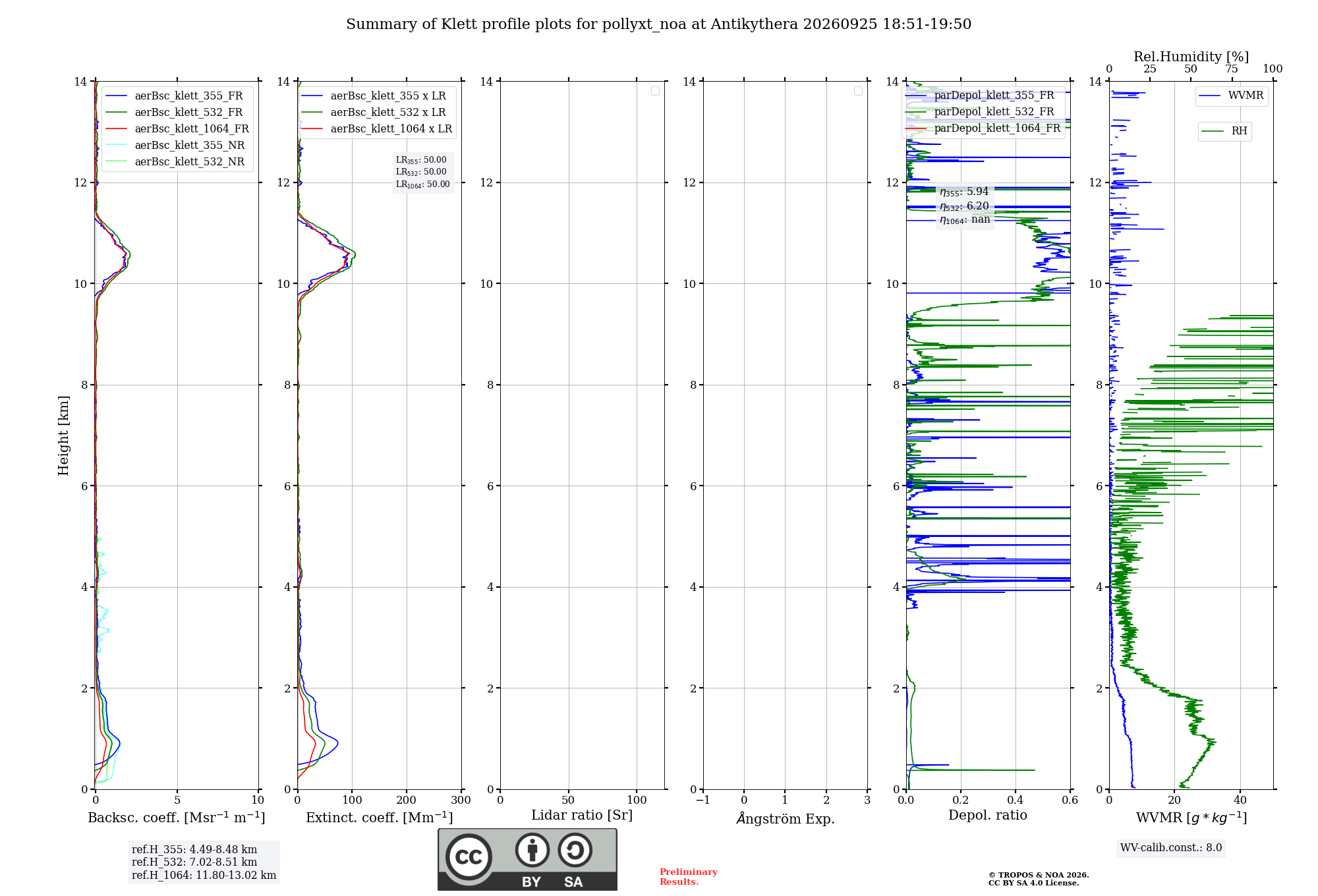Click aerBsc_klett_355_NR legend entry
This screenshot has height=896, width=1318.
click(177, 145)
